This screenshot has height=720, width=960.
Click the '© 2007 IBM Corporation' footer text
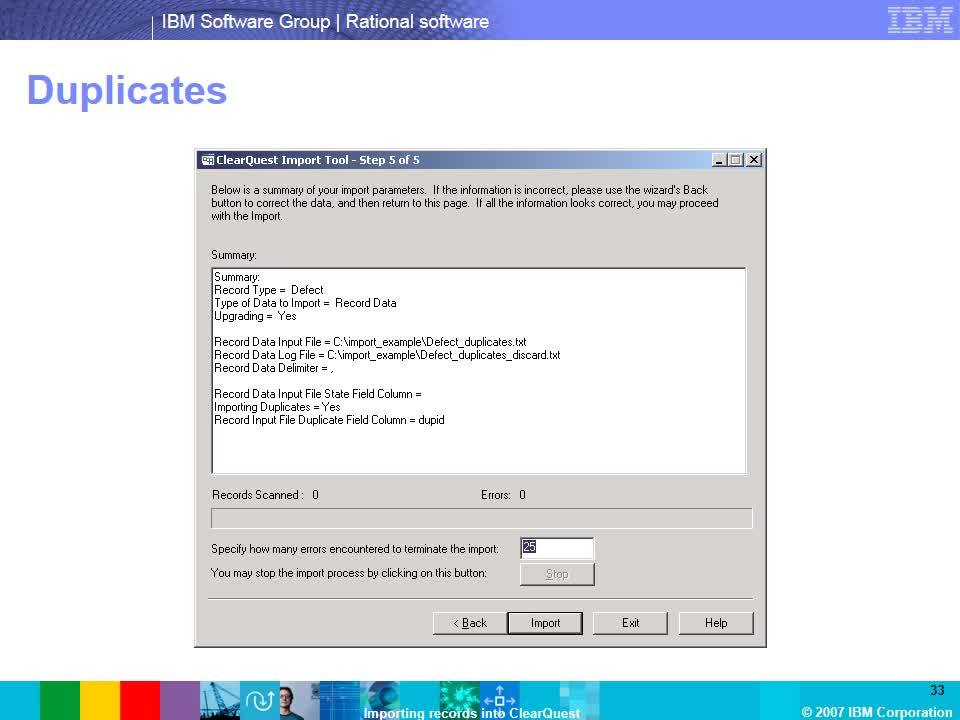tap(877, 712)
